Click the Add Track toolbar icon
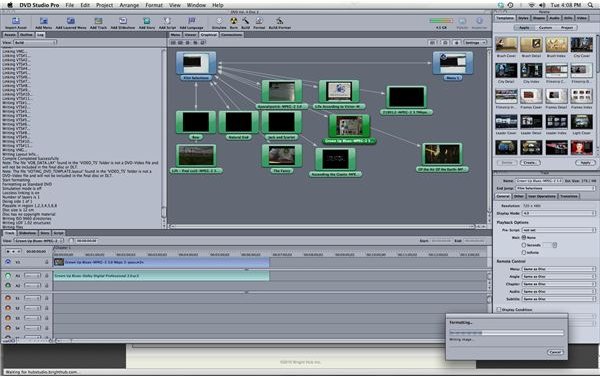Image resolution: width=600 pixels, height=377 pixels. [x=98, y=21]
